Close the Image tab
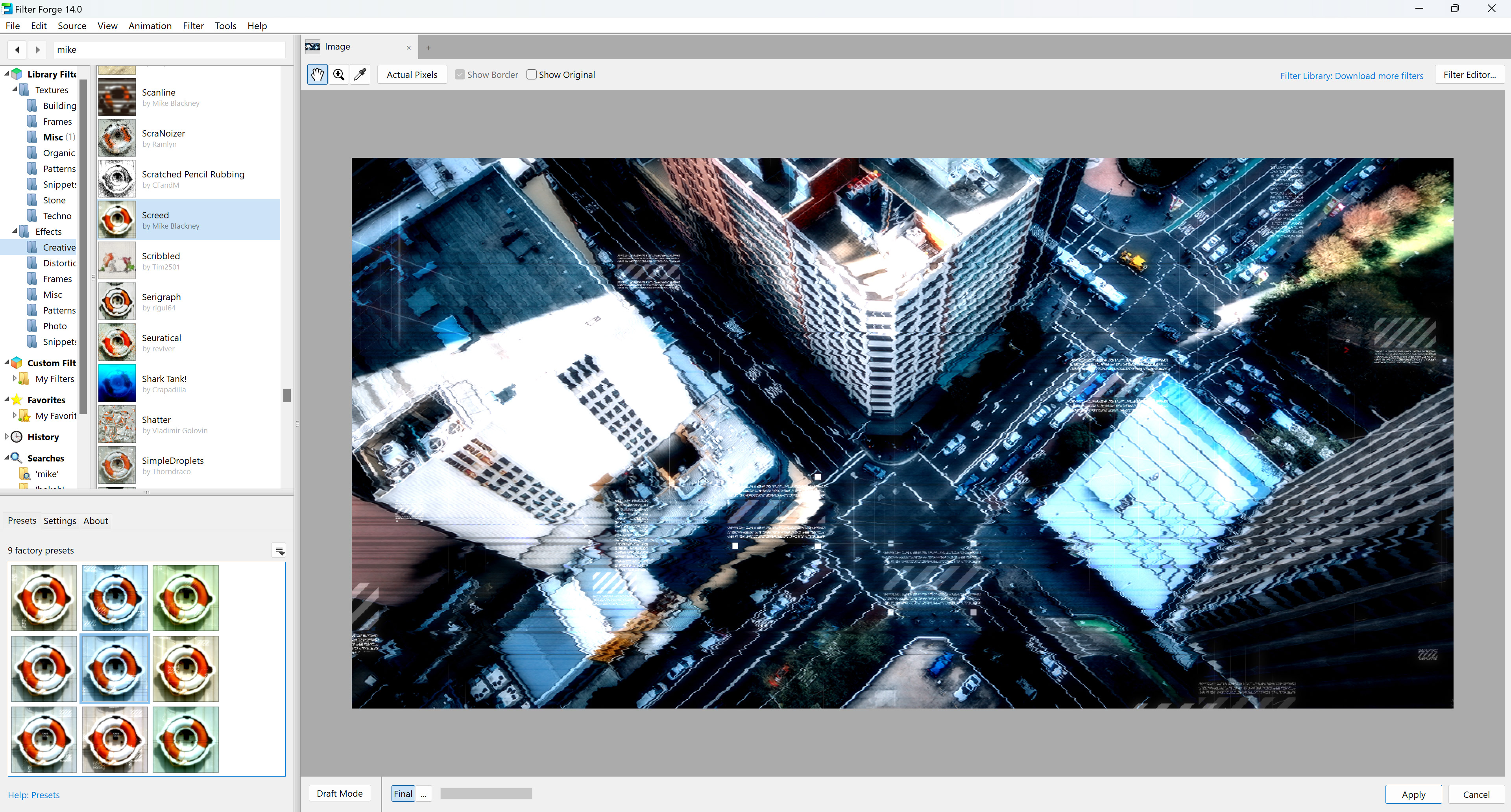The image size is (1511, 812). pyautogui.click(x=408, y=48)
